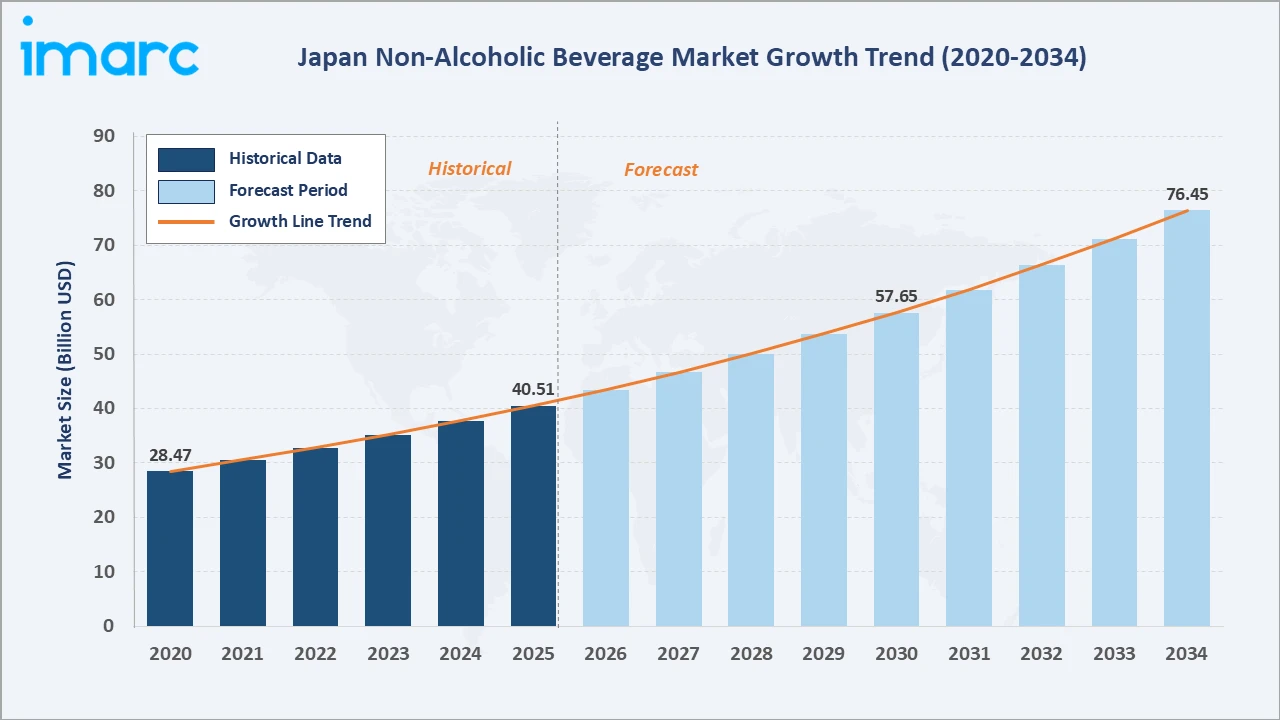Click the orange 'Forecast' section label
Screen dimensions: 1280x720
point(661,170)
